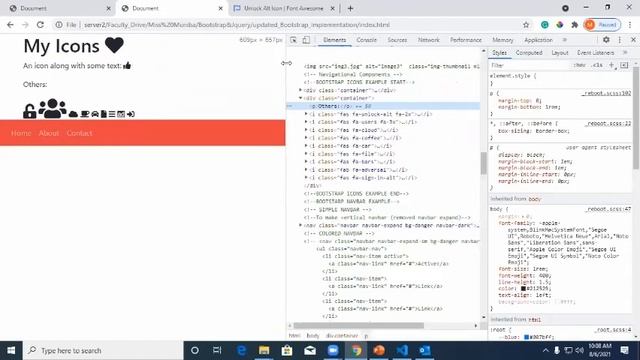The height and width of the screenshot is (360, 640).
Task: Open the _reboot.scss:302 source link
Action: tap(606, 93)
